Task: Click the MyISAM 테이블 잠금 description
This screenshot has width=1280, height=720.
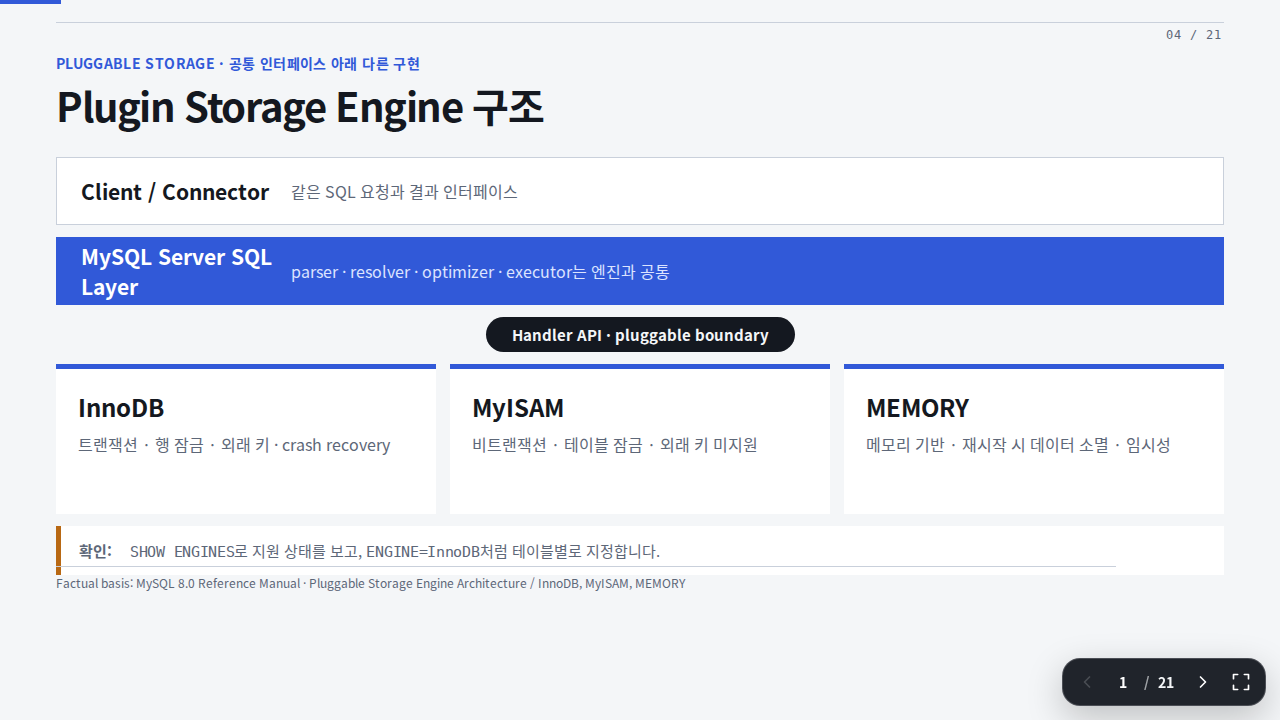Action: click(x=614, y=445)
